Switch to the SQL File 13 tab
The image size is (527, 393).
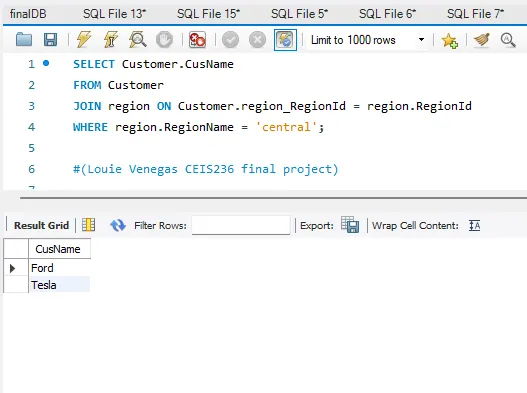(115, 14)
